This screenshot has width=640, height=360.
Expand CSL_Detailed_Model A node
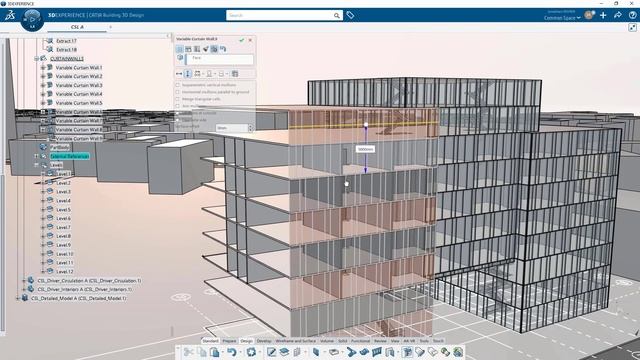pos(18,298)
